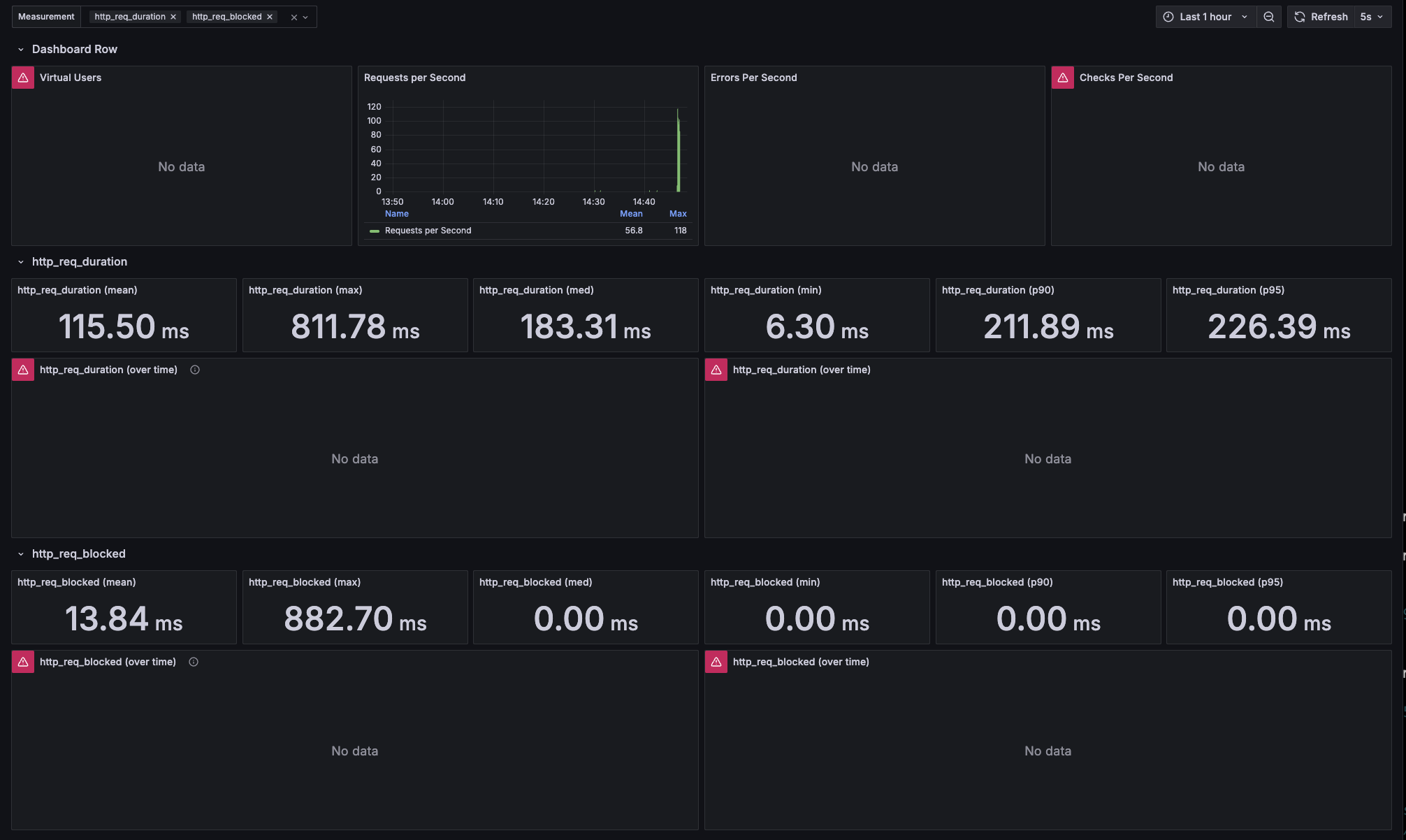Click the info icon beside http_req_blocked (over time)
This screenshot has width=1406, height=840.
click(x=194, y=662)
